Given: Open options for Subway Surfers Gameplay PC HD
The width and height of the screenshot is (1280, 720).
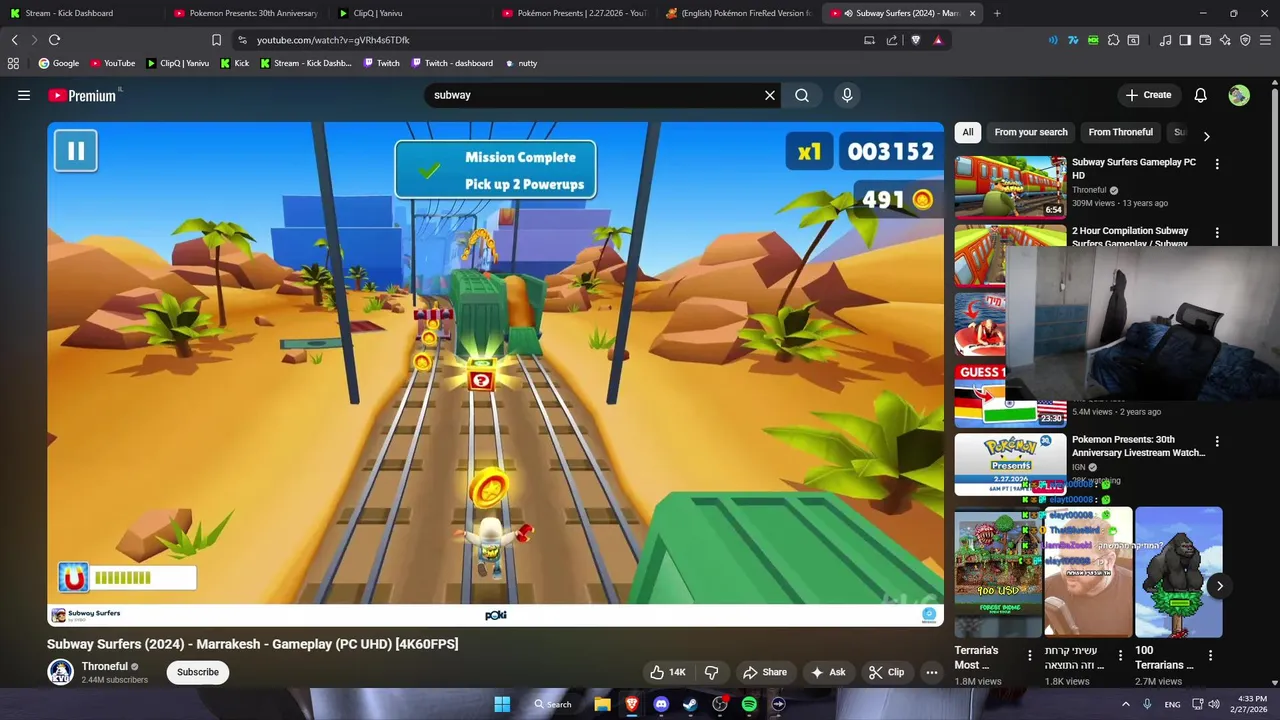Looking at the screenshot, I should point(1217,164).
